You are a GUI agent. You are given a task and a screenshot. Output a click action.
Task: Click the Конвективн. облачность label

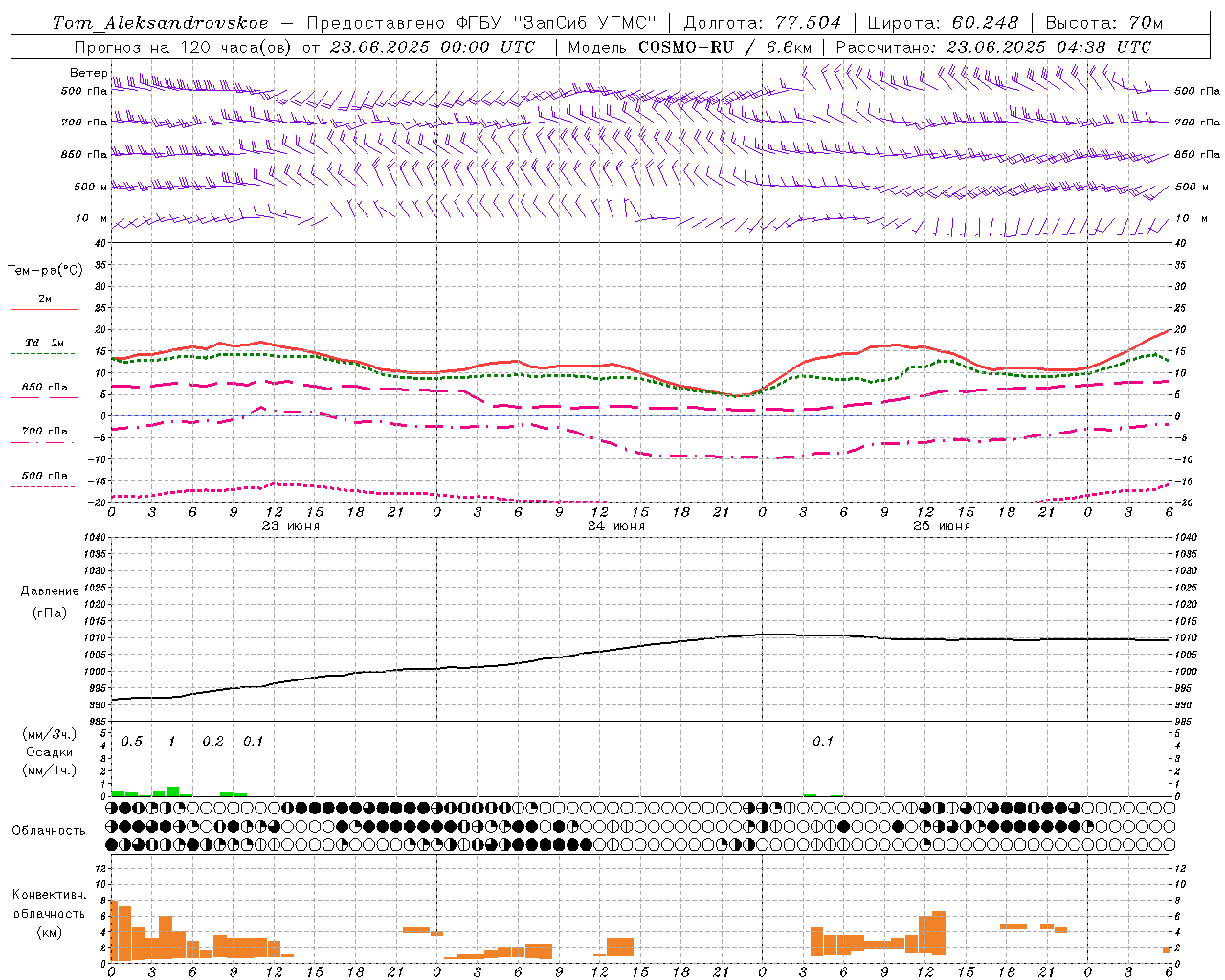tap(49, 913)
